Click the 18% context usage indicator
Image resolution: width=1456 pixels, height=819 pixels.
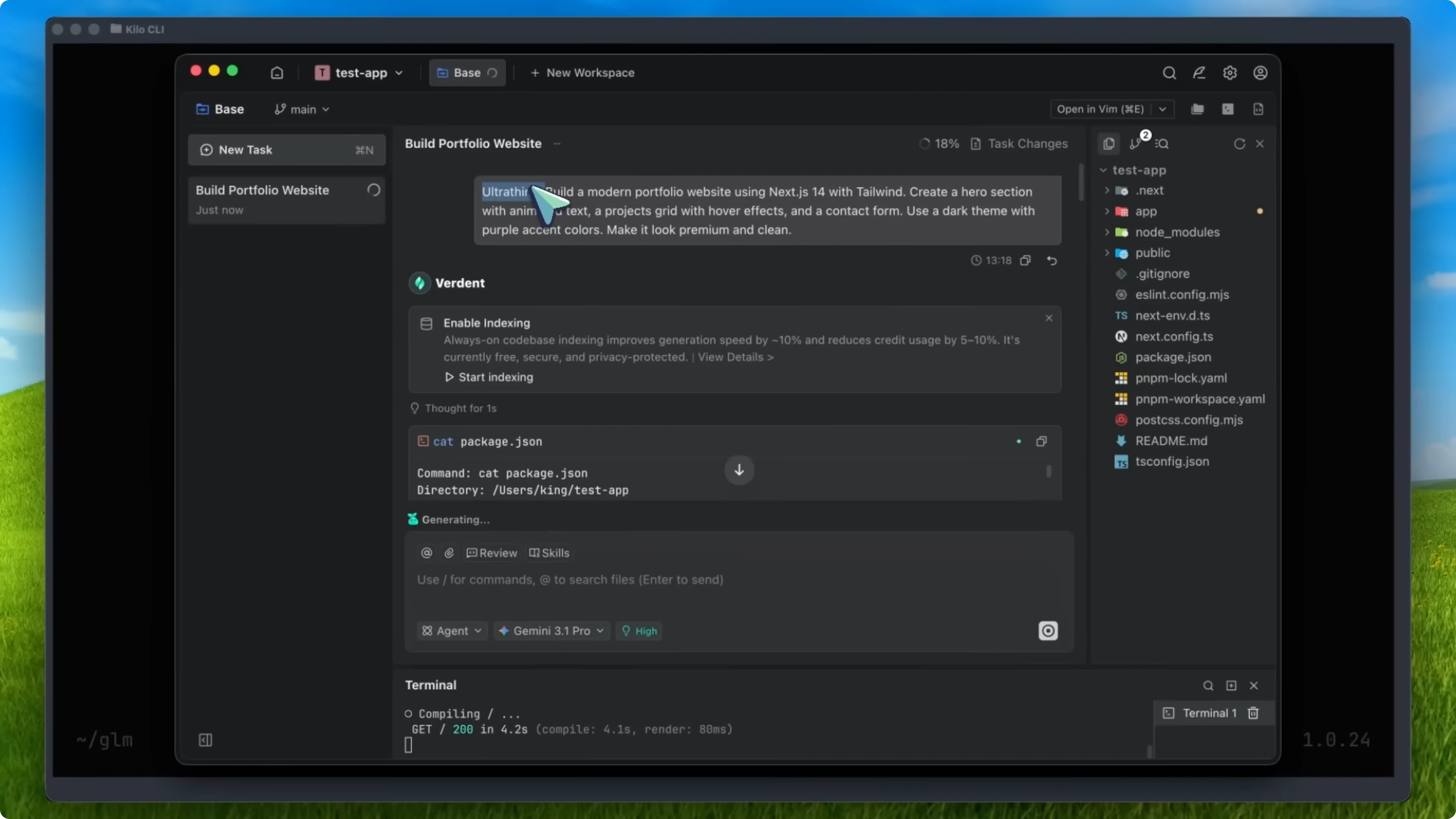939,144
